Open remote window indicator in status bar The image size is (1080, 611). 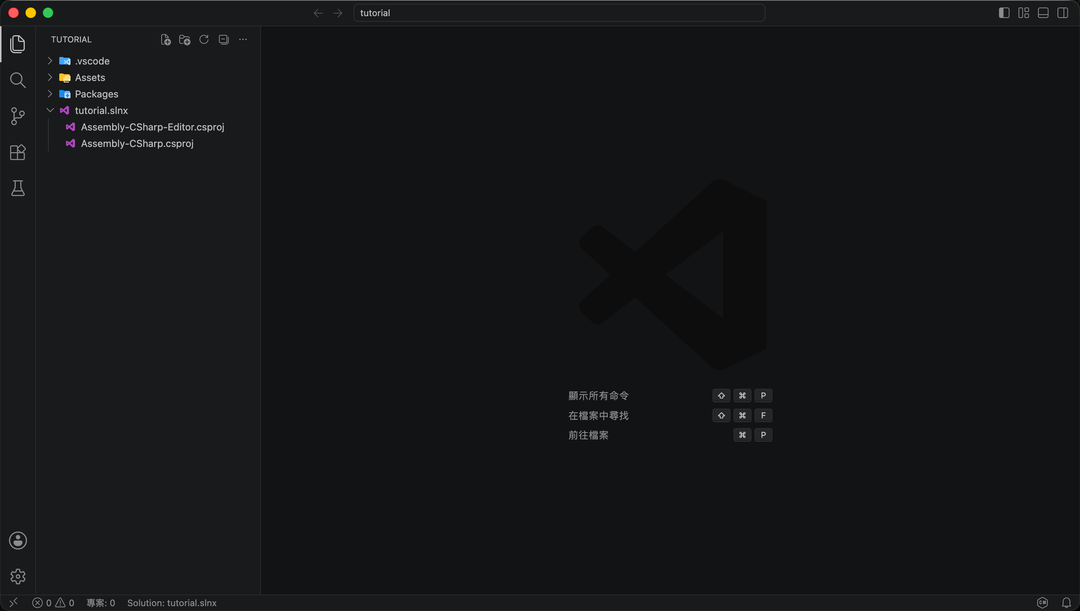(13, 603)
